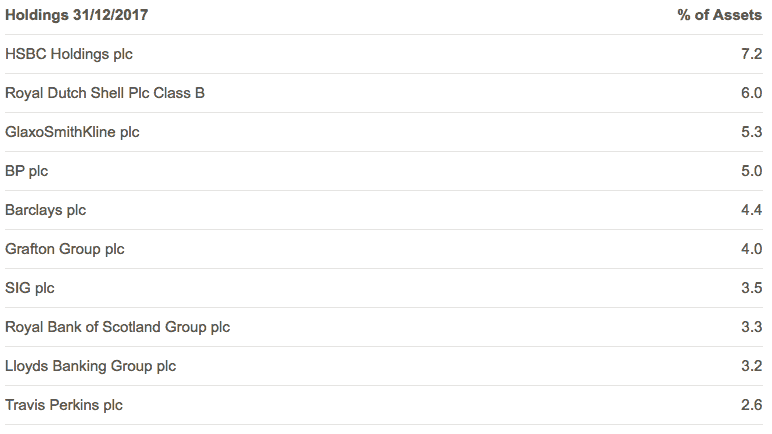Click the Holdings 31/12/2017 column header
Image resolution: width=772 pixels, height=434 pixels.
point(81,16)
